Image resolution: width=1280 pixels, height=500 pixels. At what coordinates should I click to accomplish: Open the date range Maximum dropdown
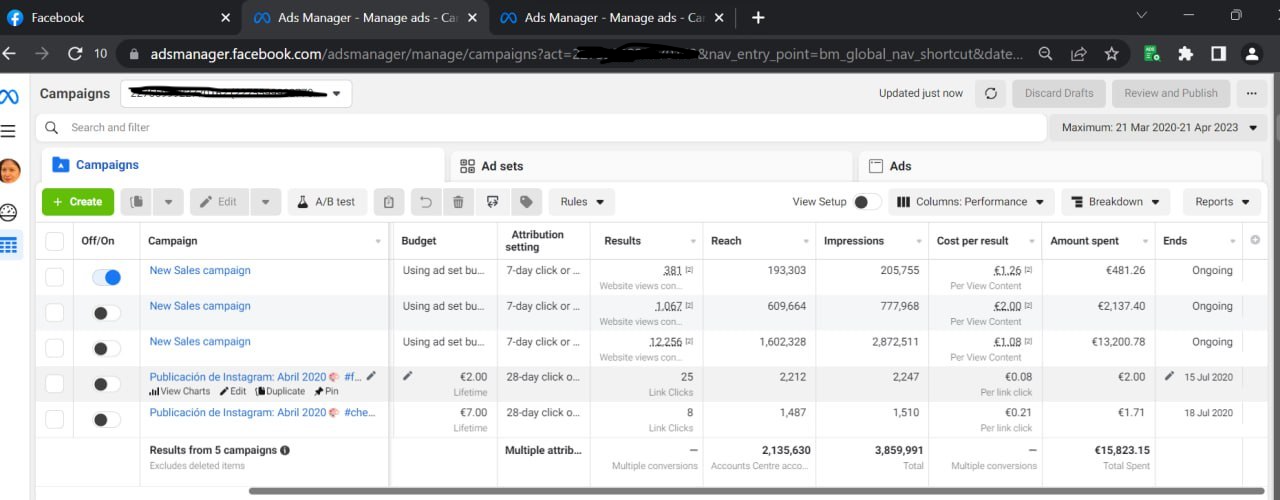1158,128
